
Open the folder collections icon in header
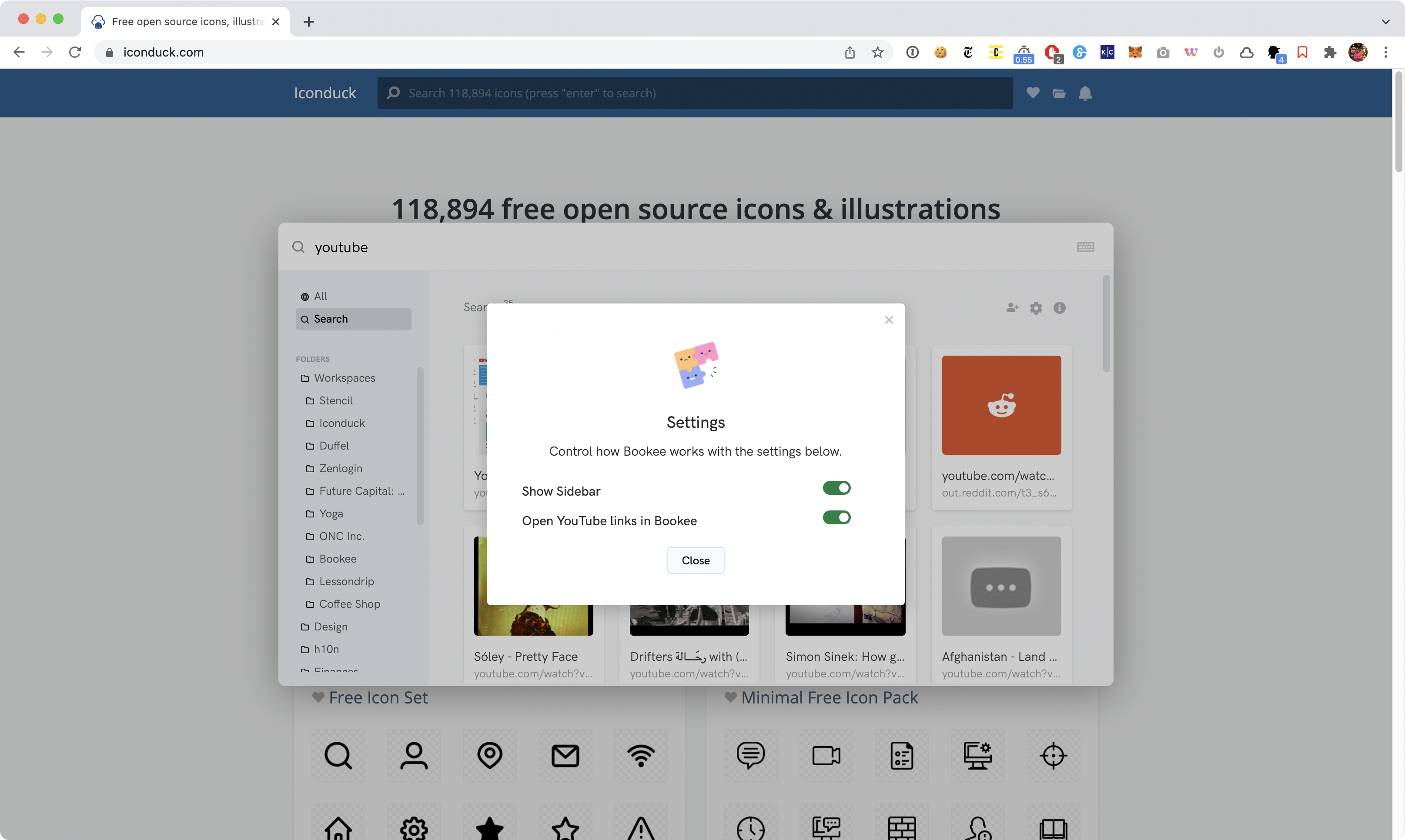(x=1058, y=93)
